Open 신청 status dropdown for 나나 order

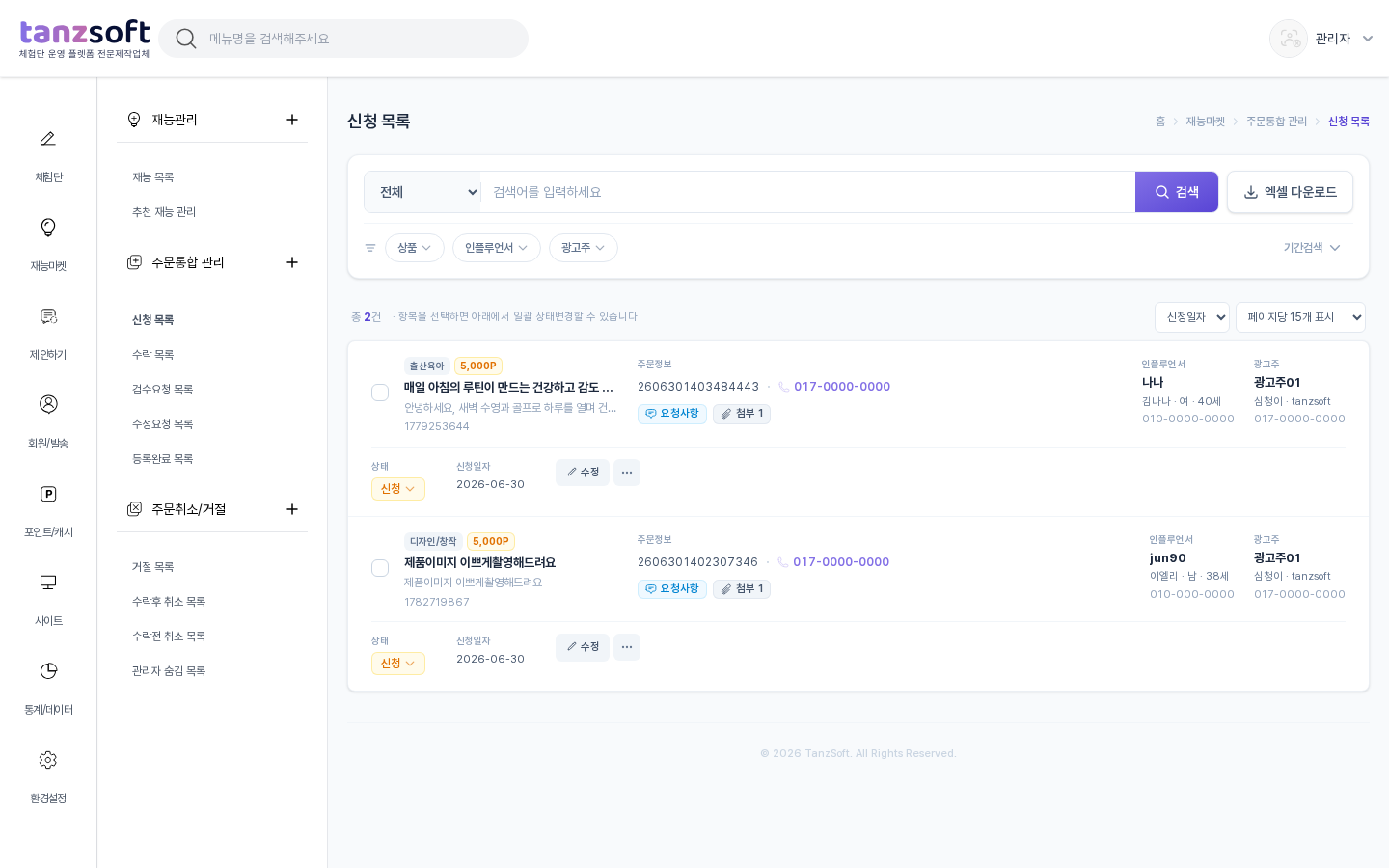[x=398, y=489]
